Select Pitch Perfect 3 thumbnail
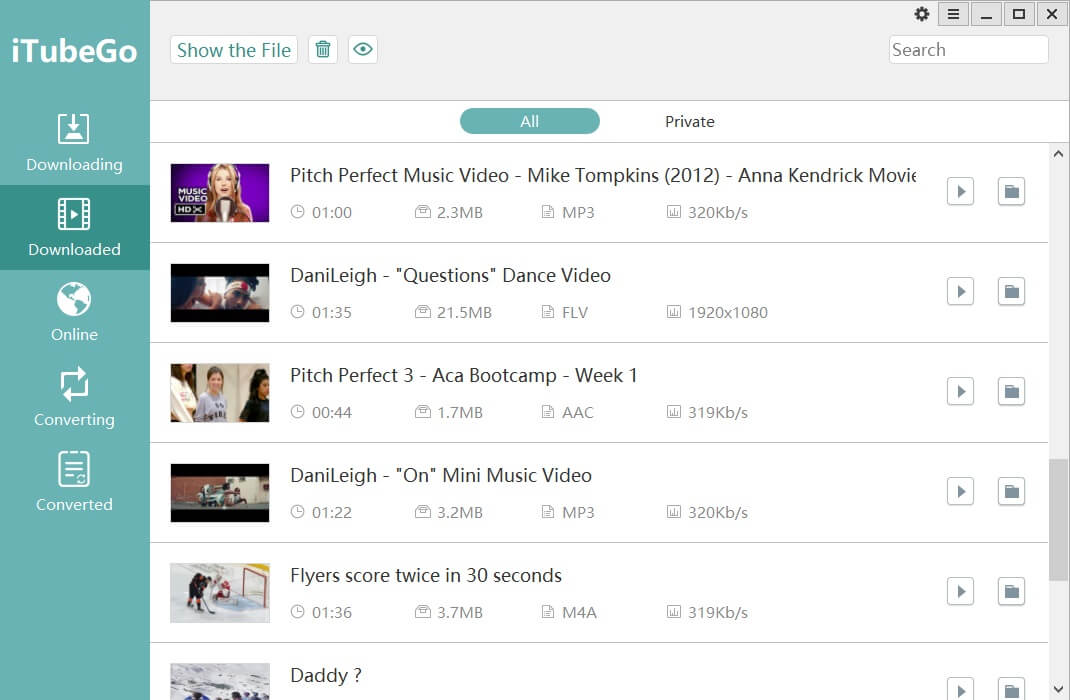The width and height of the screenshot is (1070, 700). coord(220,392)
